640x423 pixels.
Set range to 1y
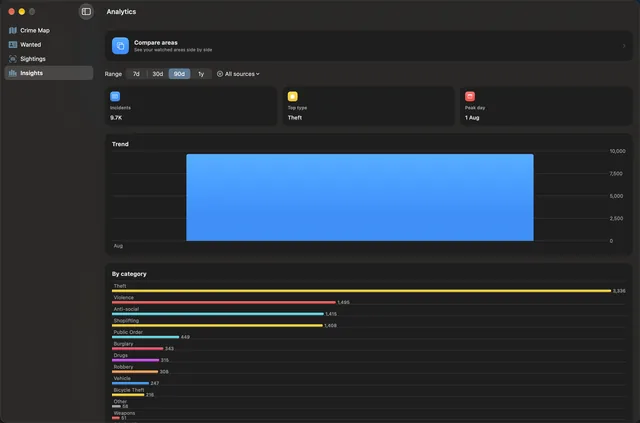(x=201, y=74)
